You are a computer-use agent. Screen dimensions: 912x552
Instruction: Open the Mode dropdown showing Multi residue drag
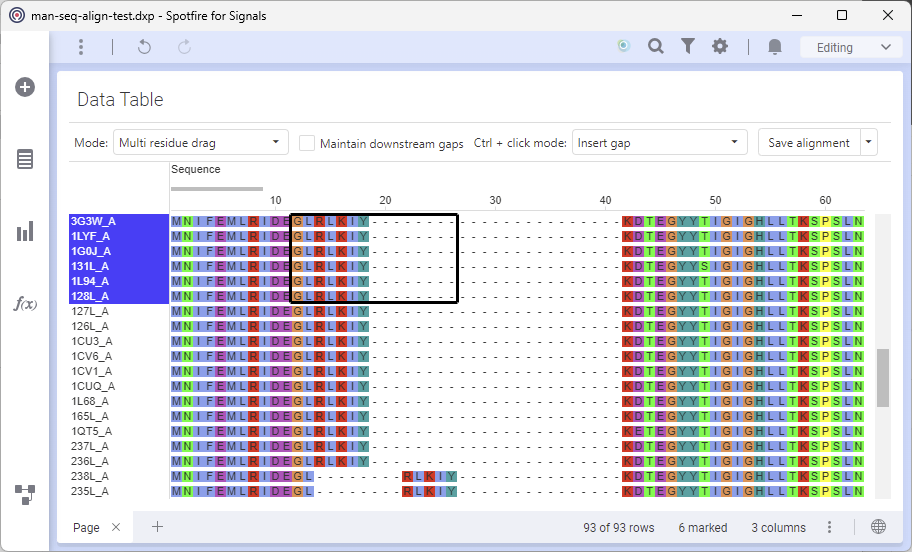pyautogui.click(x=200, y=143)
